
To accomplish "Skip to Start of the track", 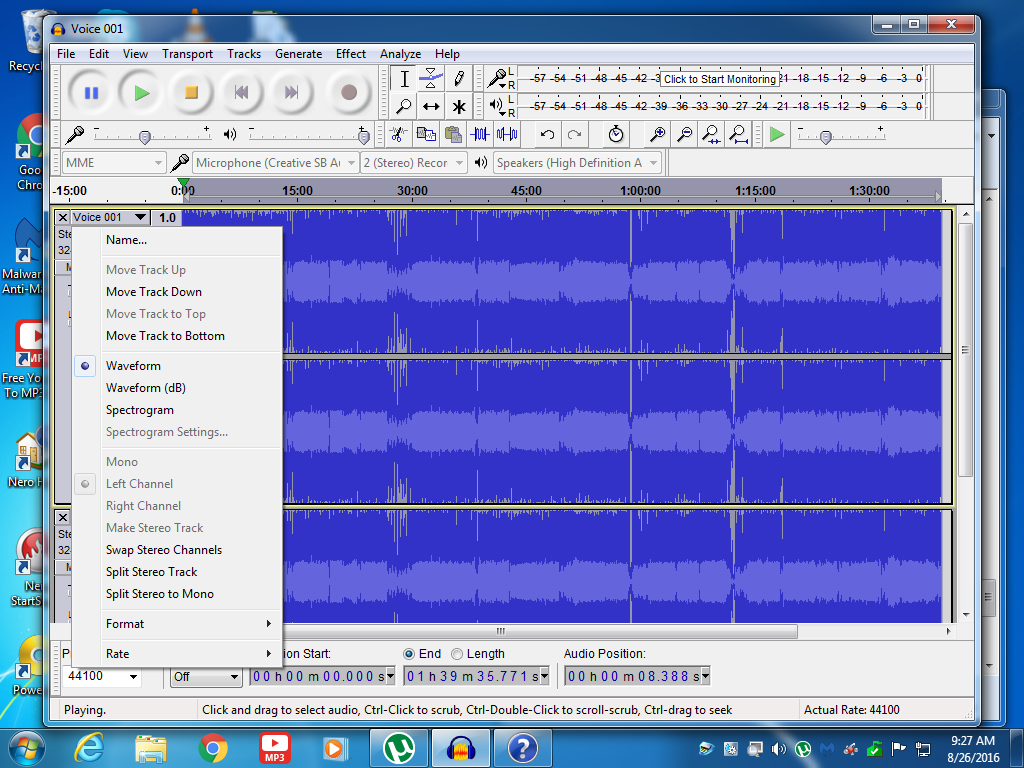I will click(x=242, y=93).
